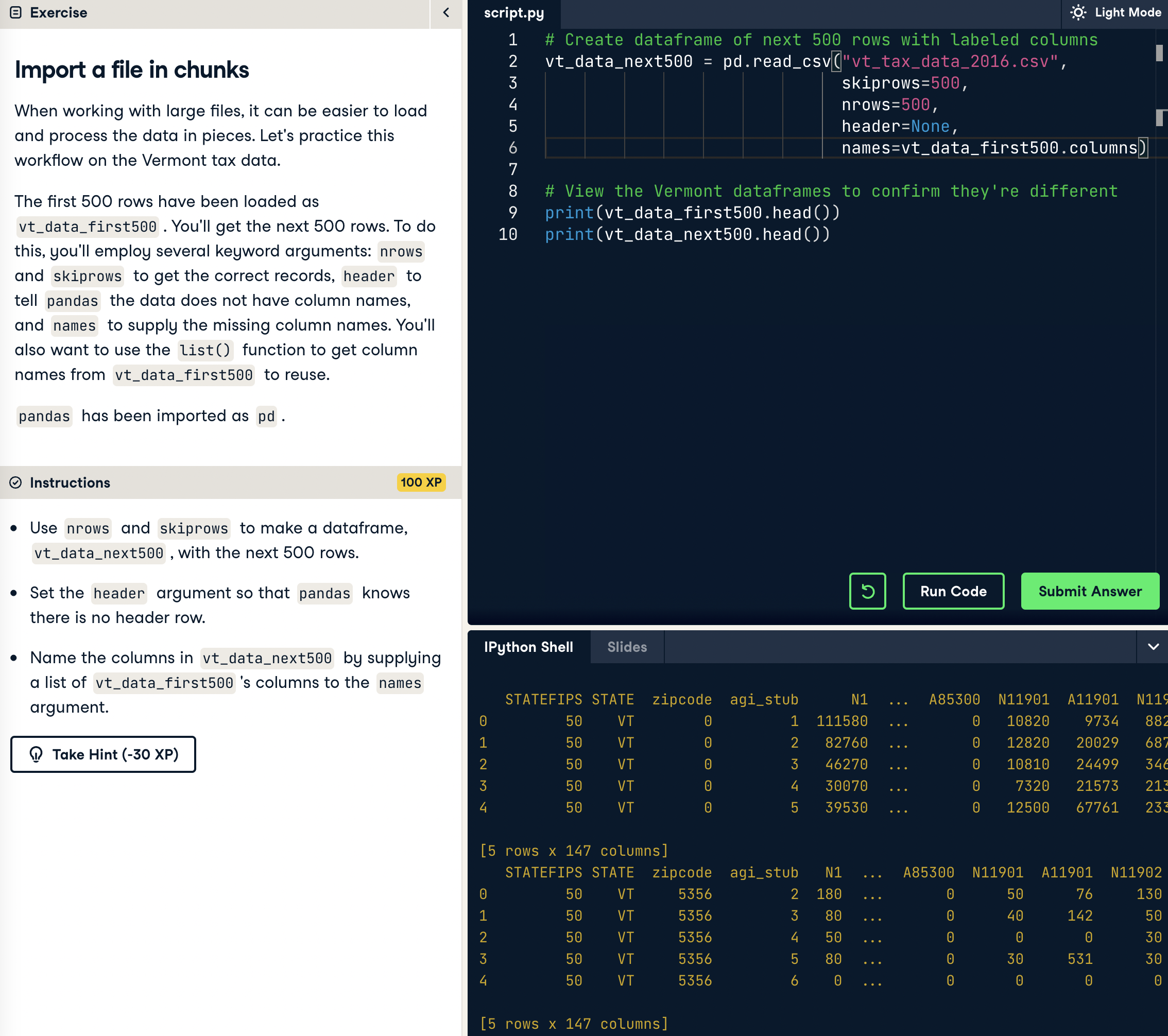
Task: Click the Instructions checkmark circle icon
Action: click(15, 482)
